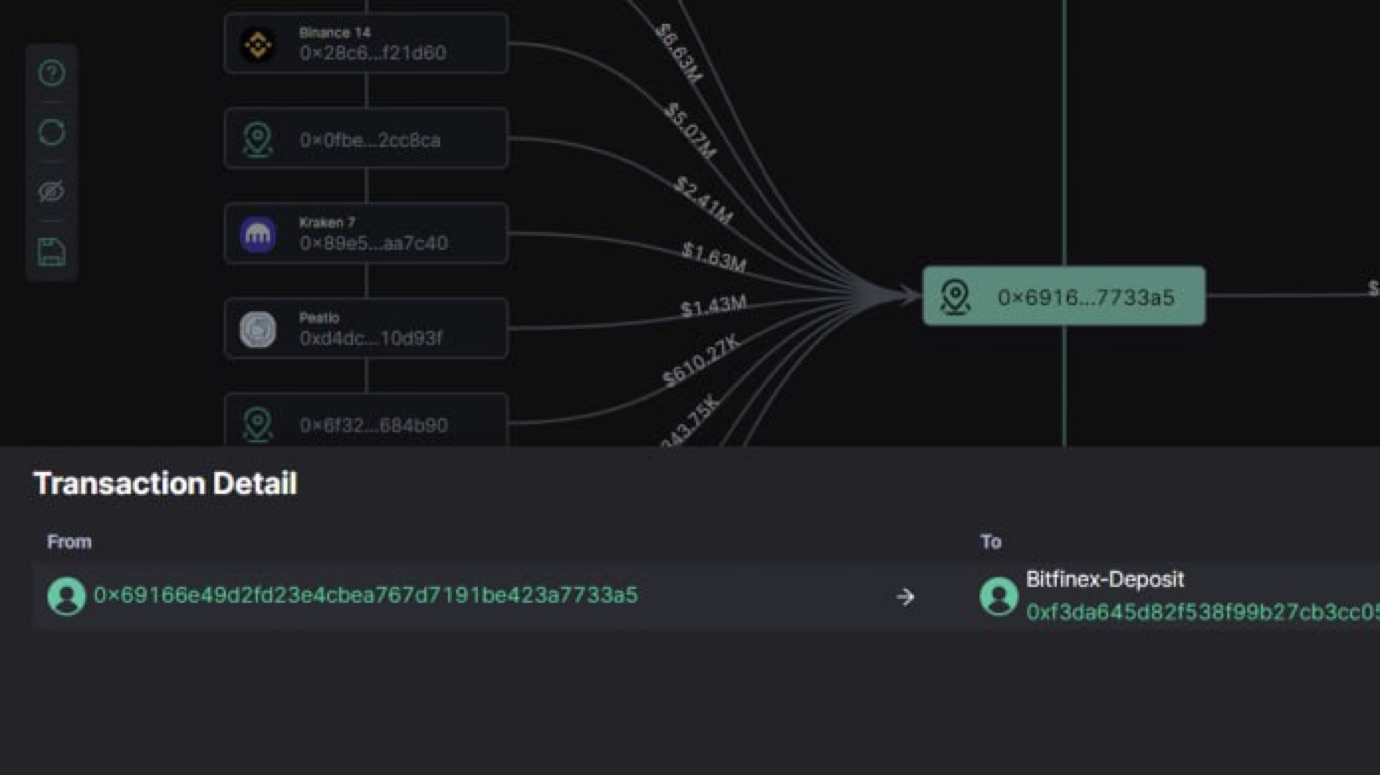Click location pin icon of 0x0fbe...2cc8ca
The width and height of the screenshot is (1380, 775).
tap(258, 139)
